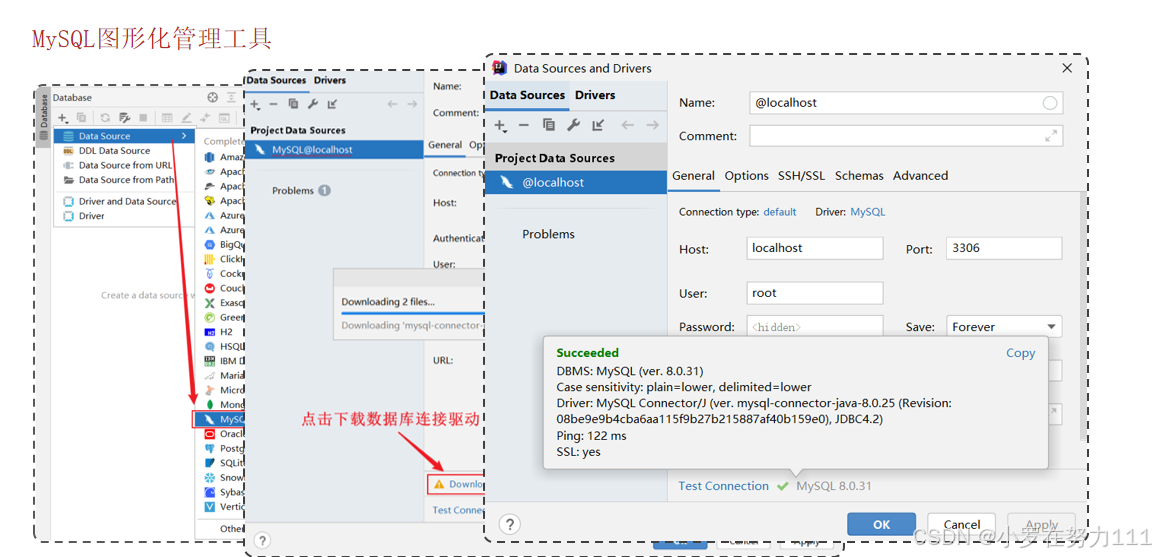
Task: Click the Port field containing 3306
Action: point(1004,248)
